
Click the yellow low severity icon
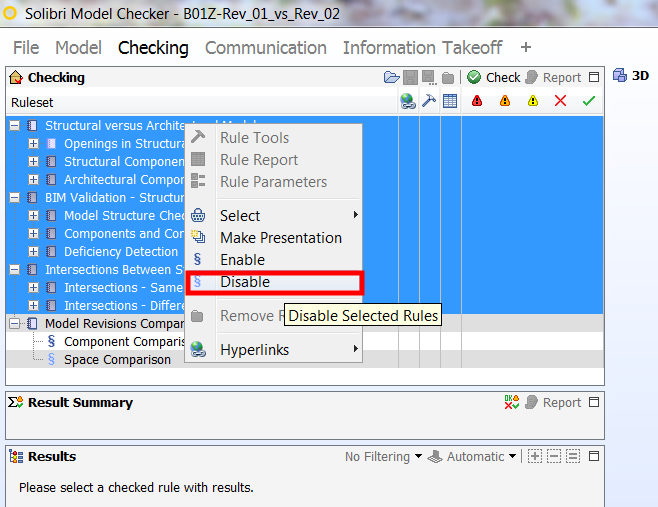pyautogui.click(x=533, y=101)
